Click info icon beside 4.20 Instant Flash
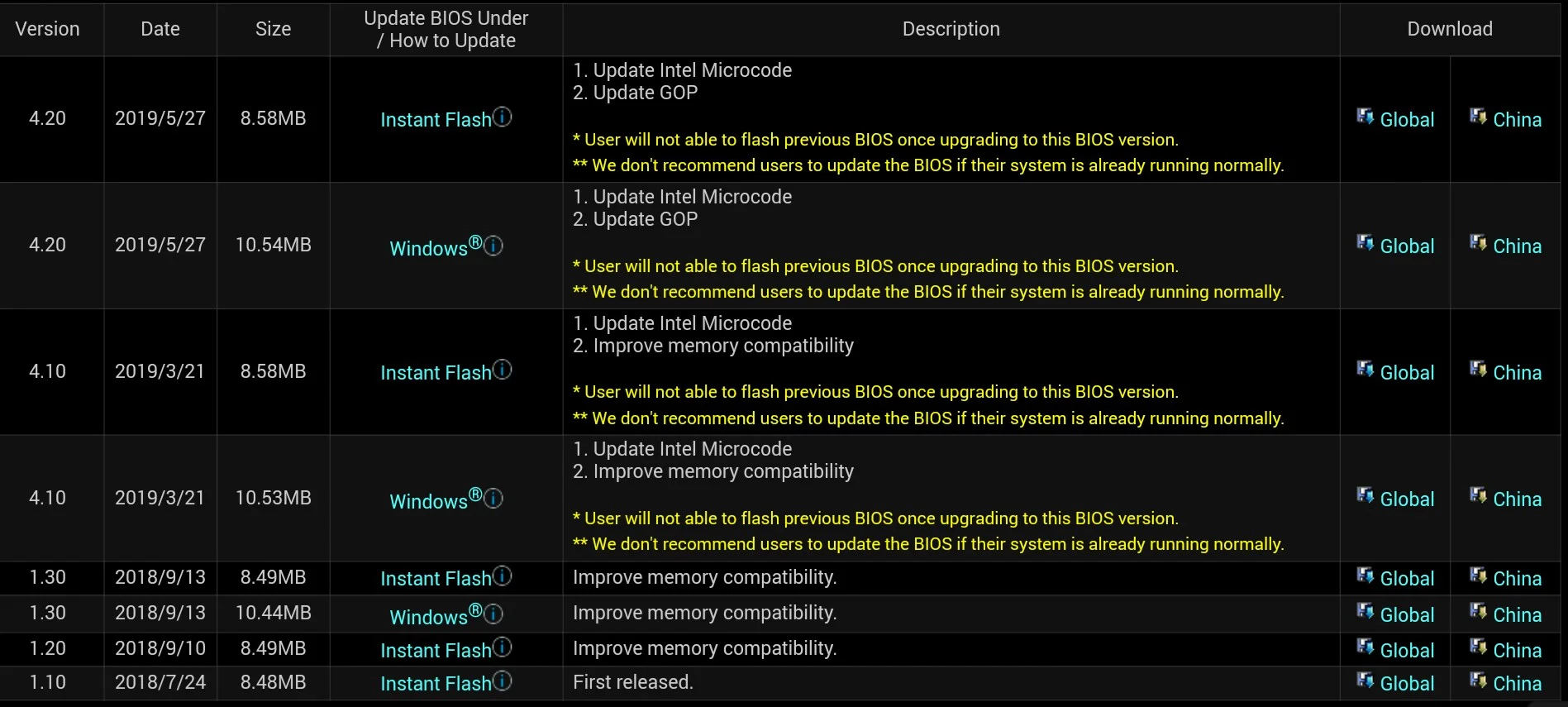Viewport: 1568px width, 707px height. pyautogui.click(x=503, y=117)
